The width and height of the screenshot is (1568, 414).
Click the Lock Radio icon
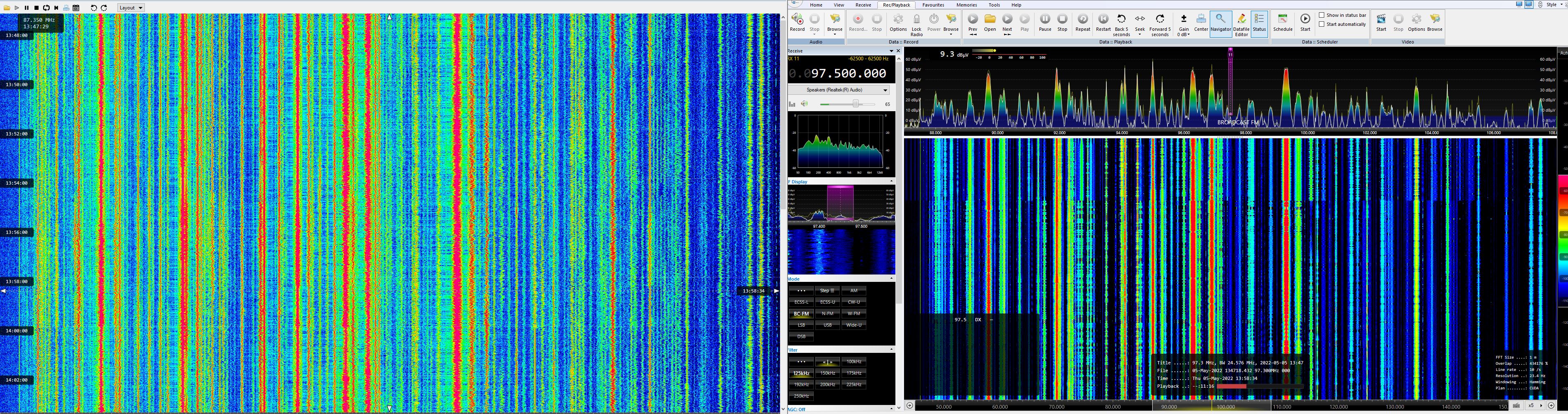pyautogui.click(x=916, y=24)
